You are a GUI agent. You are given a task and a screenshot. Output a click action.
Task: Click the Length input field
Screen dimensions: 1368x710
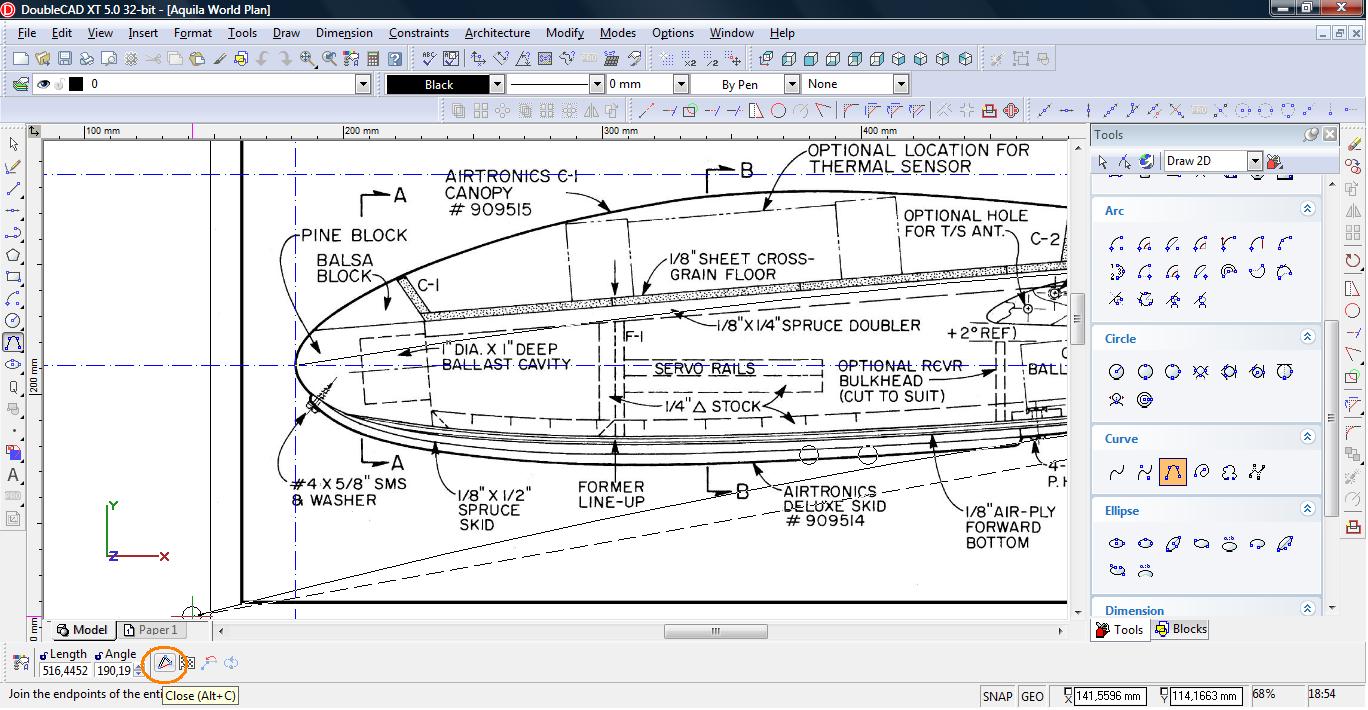click(x=65, y=671)
